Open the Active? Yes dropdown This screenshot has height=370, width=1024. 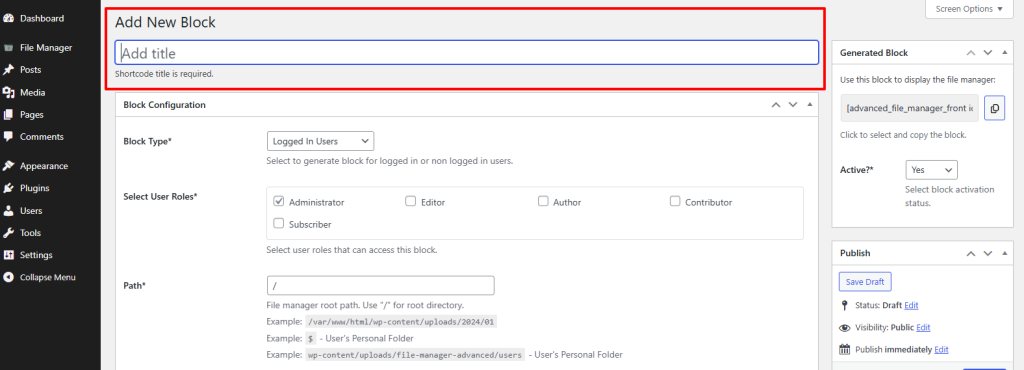click(x=931, y=170)
